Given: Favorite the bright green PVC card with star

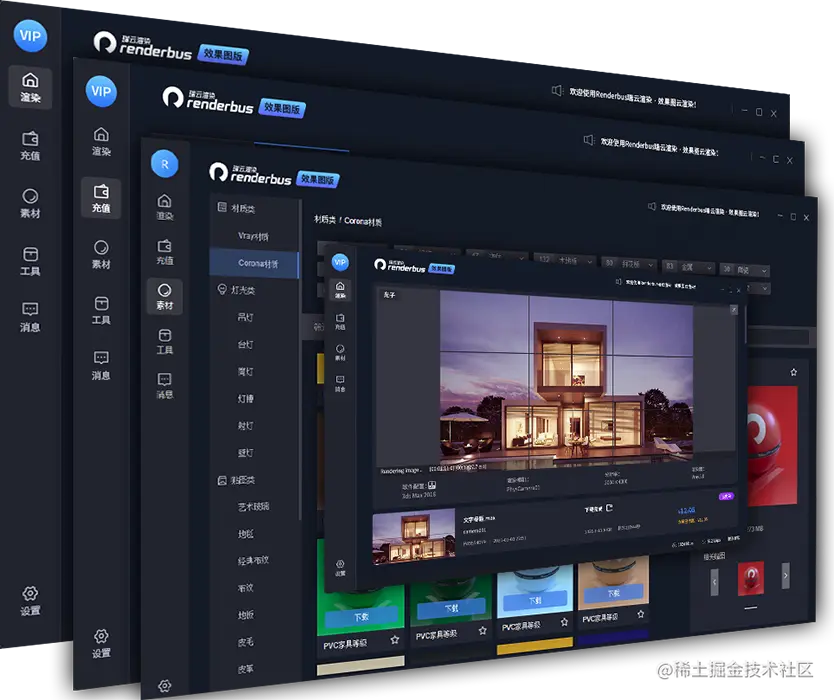Looking at the screenshot, I should tap(395, 640).
